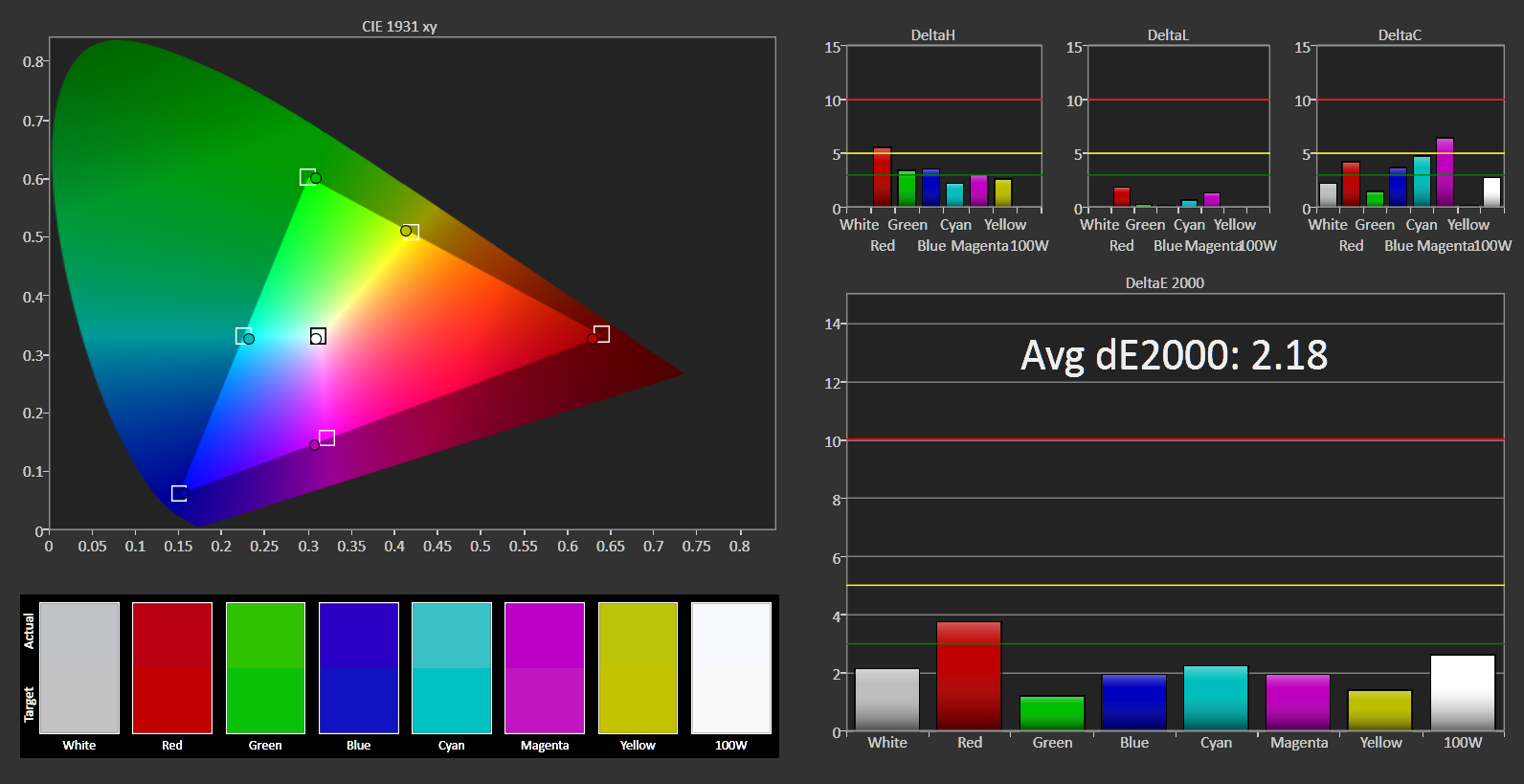Select the Green target color swatch
Viewport: 1524px width, 784px height.
(265, 701)
